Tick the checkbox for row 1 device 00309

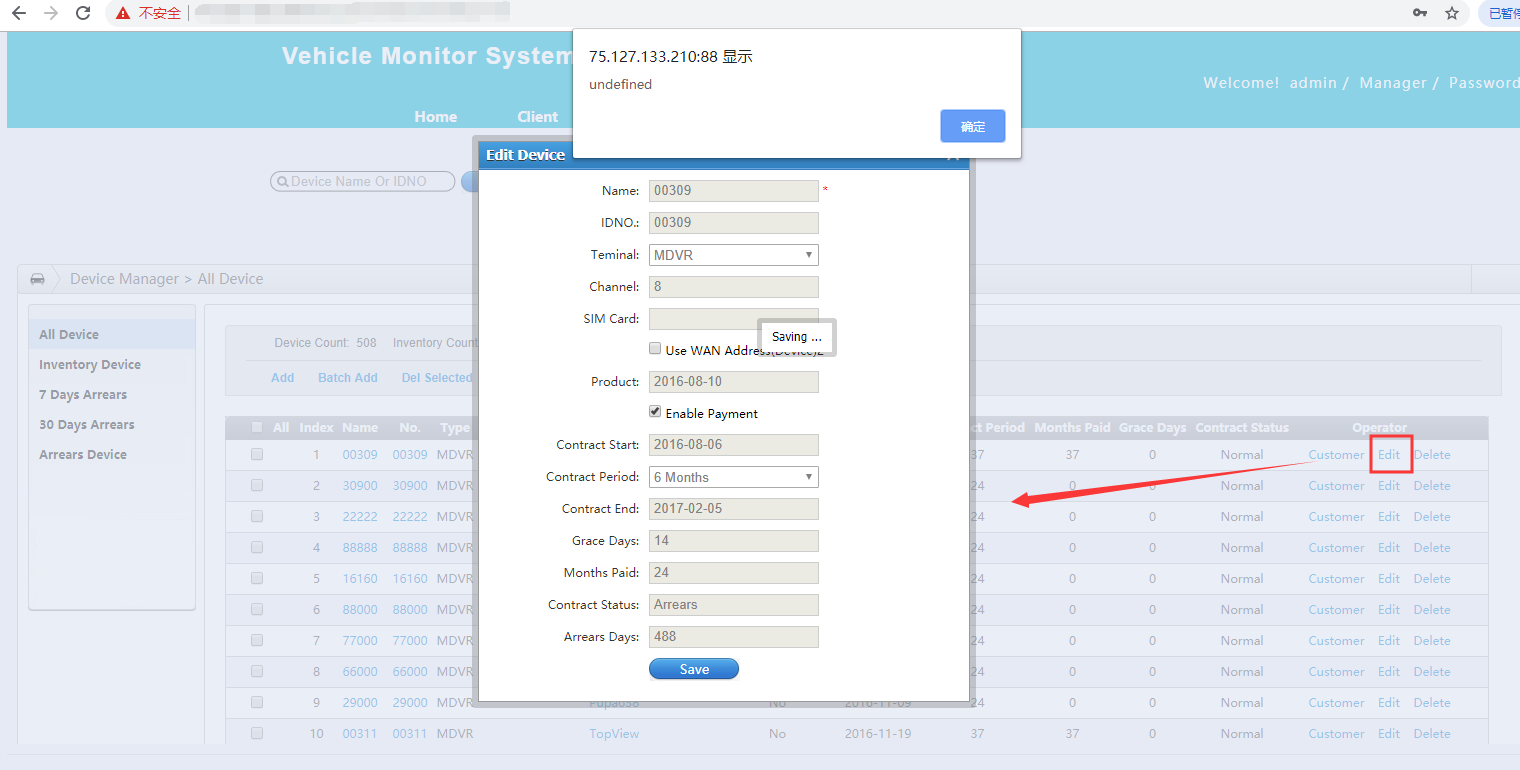(257, 454)
